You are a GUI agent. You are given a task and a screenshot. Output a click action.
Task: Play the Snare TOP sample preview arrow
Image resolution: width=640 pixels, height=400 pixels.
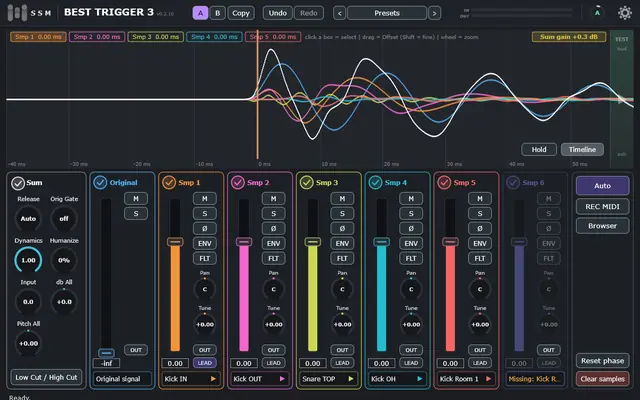tap(351, 379)
